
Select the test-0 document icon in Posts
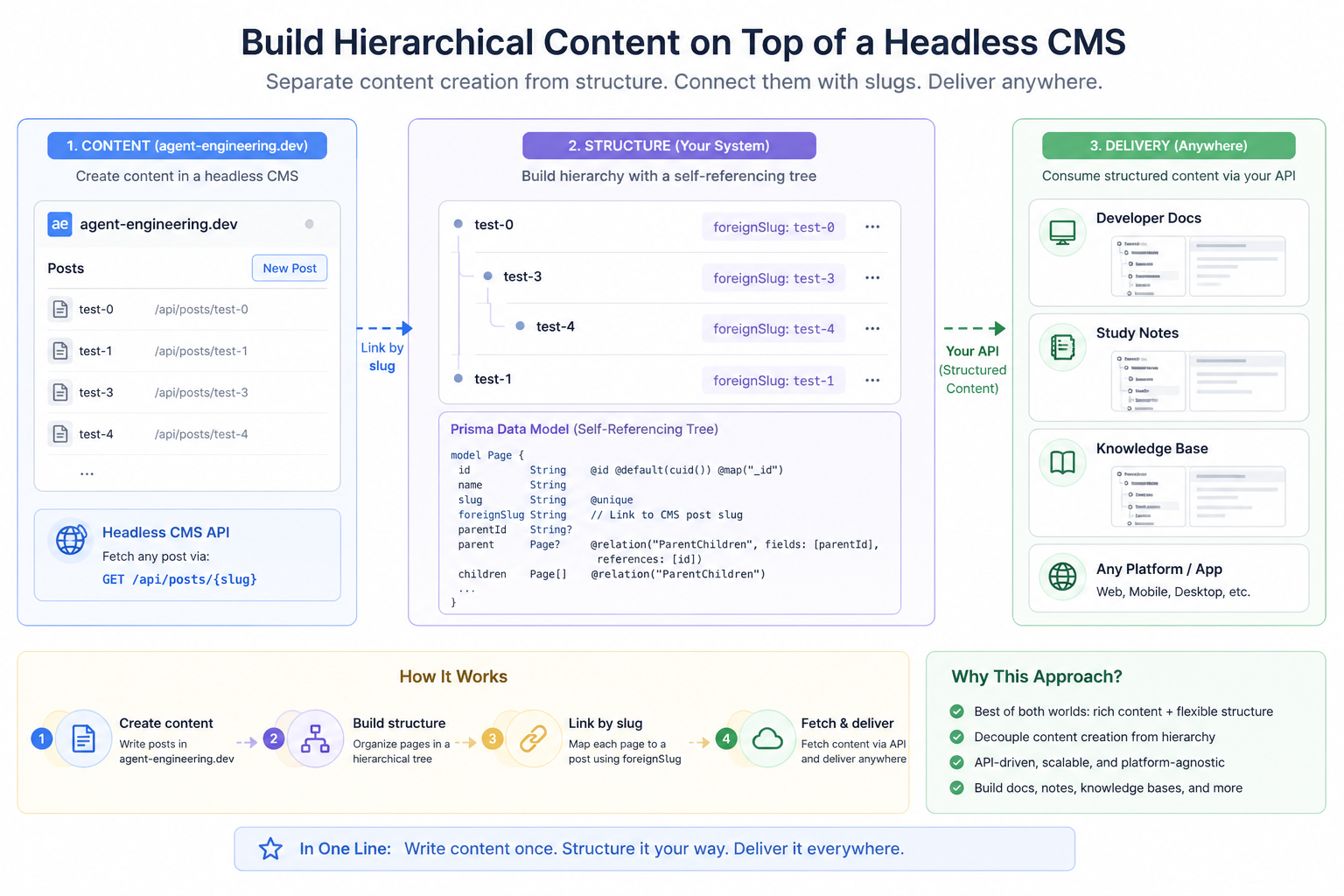[x=59, y=309]
